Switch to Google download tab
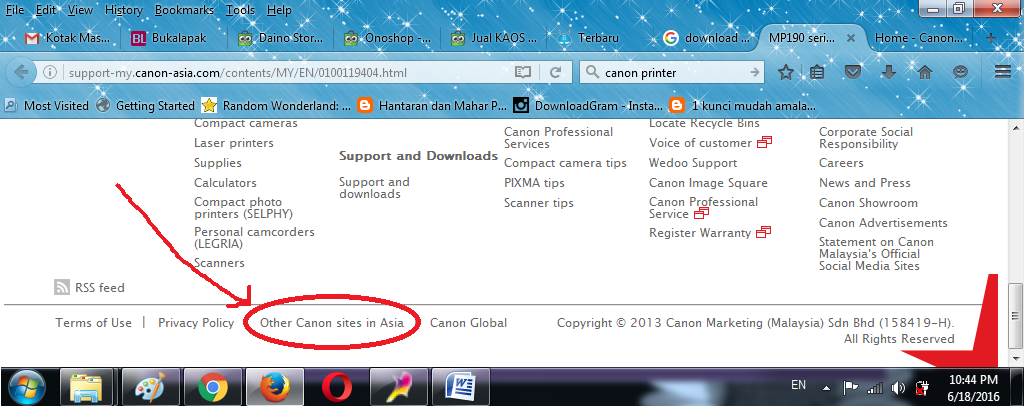The width and height of the screenshot is (1024, 406). tap(707, 38)
